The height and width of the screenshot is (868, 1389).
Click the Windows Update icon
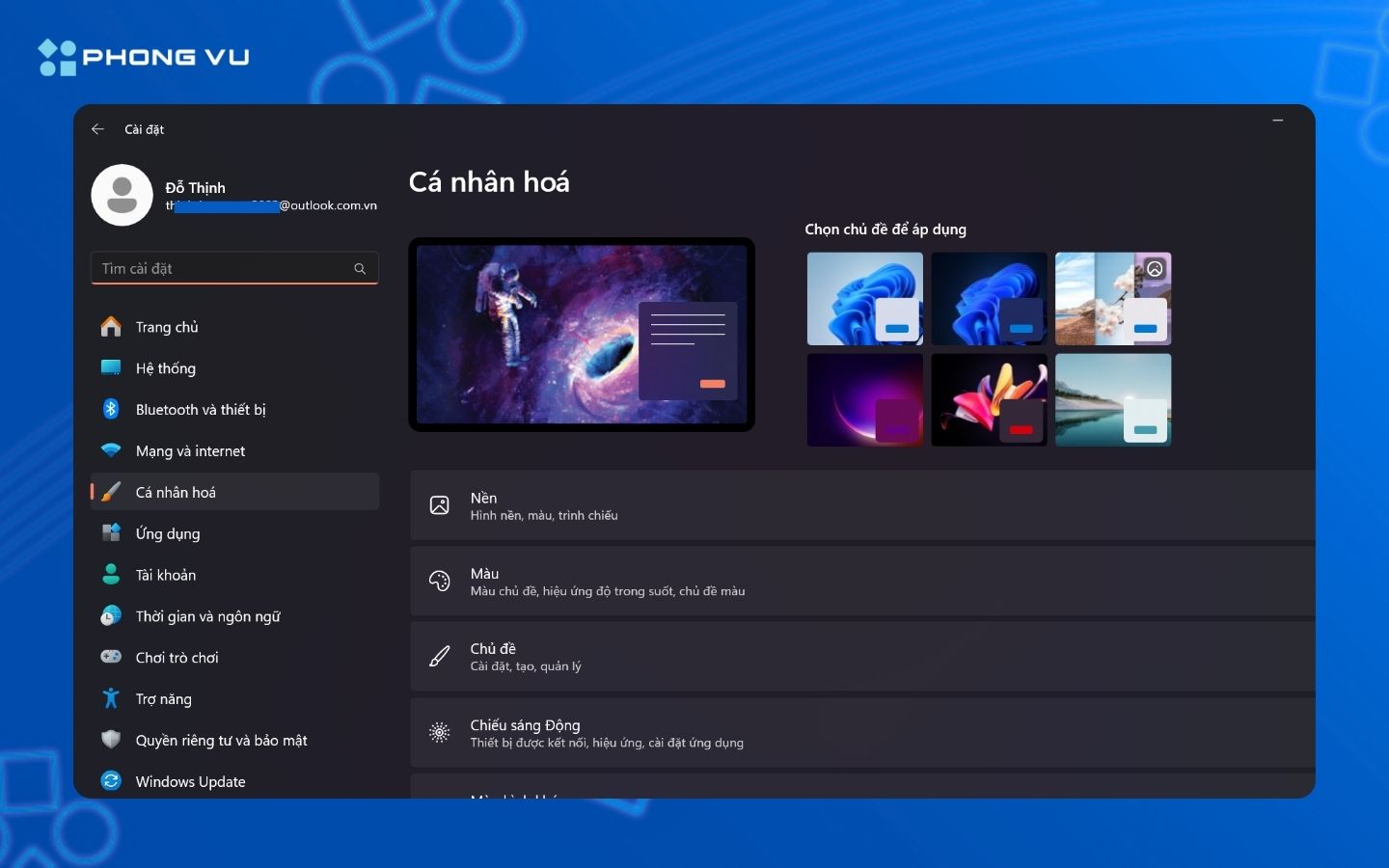pos(111,781)
